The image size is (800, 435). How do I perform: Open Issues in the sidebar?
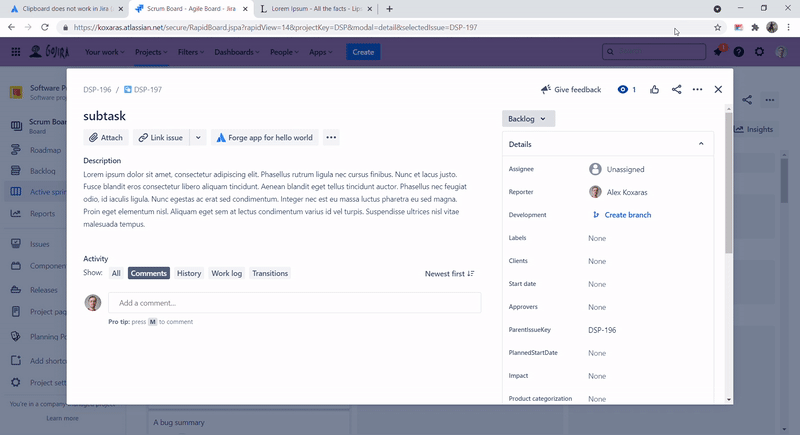[39, 244]
